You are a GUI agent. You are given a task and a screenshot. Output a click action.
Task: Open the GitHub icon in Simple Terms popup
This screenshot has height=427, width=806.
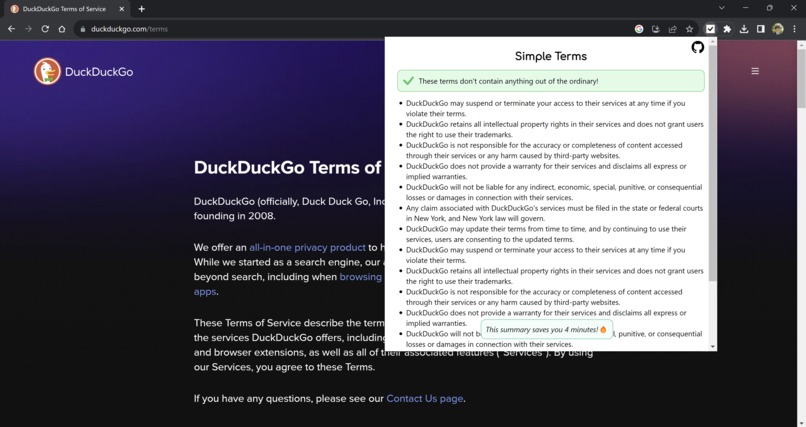pyautogui.click(x=697, y=48)
